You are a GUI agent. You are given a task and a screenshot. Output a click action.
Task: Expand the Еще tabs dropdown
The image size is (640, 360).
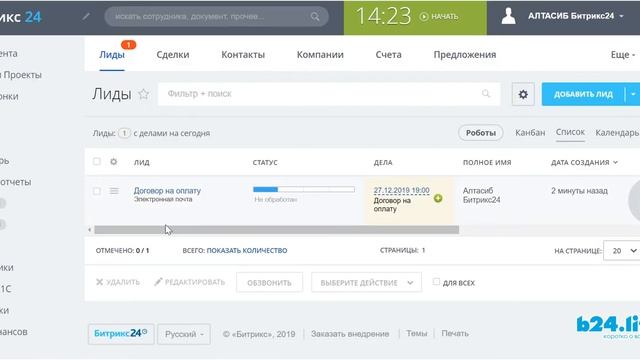[623, 55]
